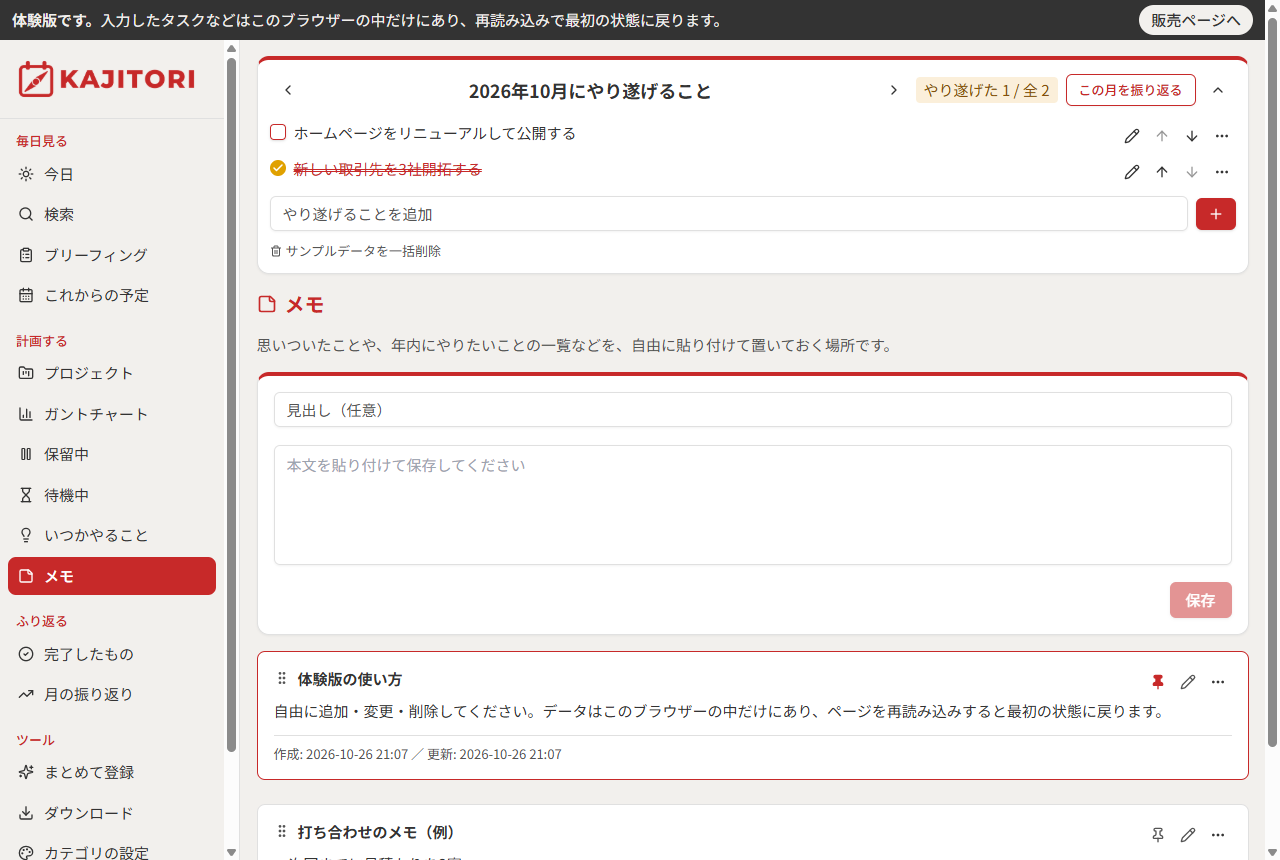Move 新しい取引先を3社開拓する goal up

coord(1162,172)
